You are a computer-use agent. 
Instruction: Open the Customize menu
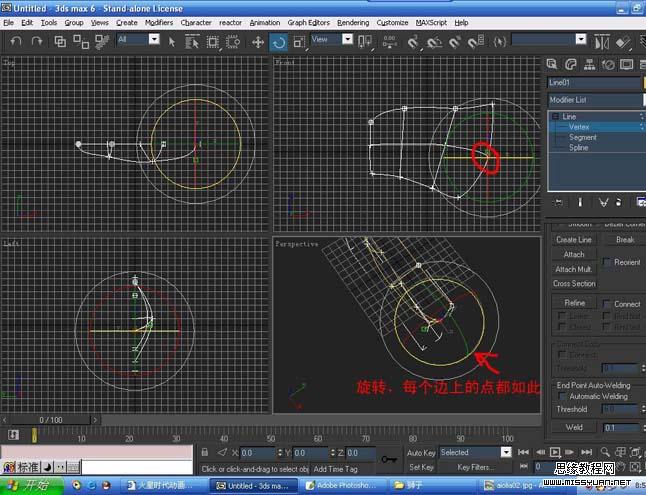tap(392, 23)
